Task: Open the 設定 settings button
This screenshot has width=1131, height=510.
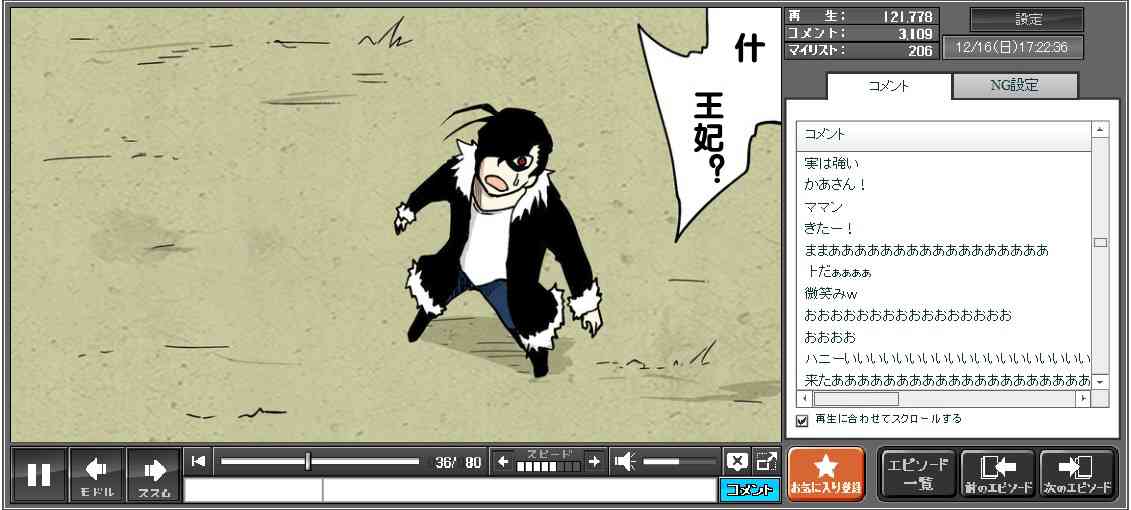Action: click(1027, 20)
